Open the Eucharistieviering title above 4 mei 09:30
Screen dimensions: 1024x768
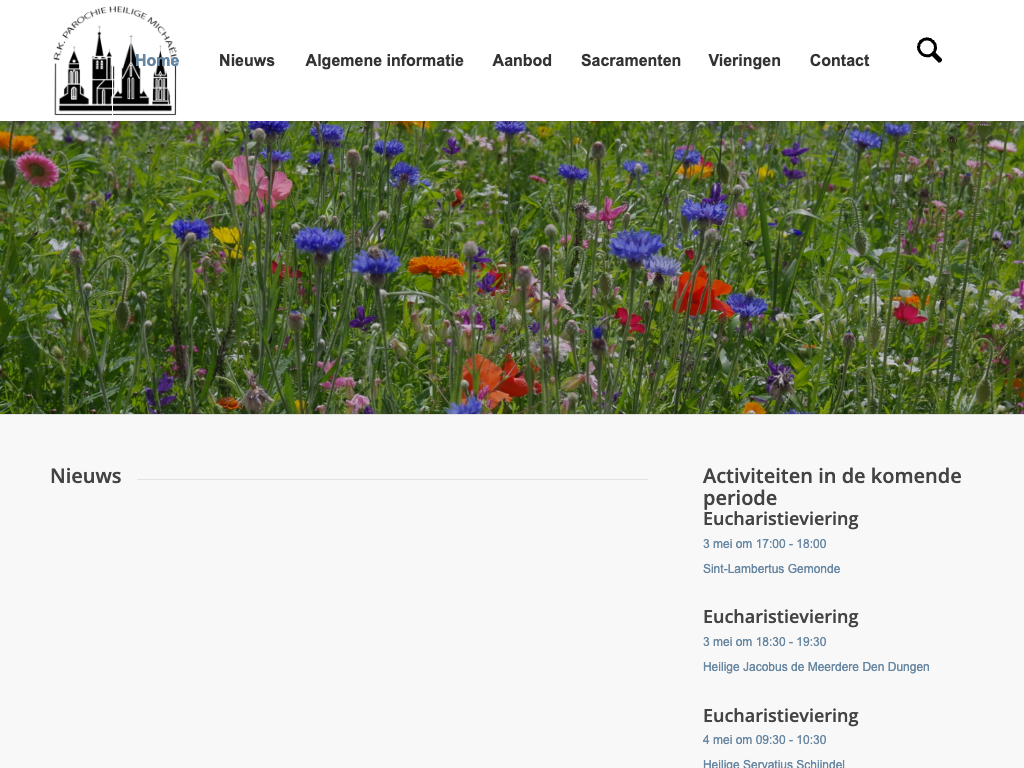[x=780, y=716]
